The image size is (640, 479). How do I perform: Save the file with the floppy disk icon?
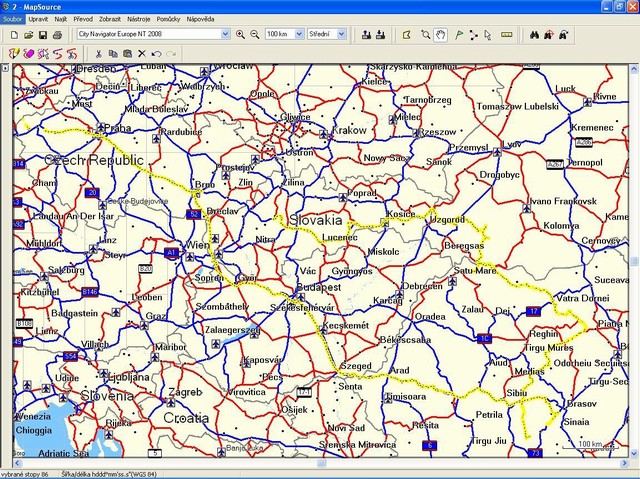click(42, 35)
